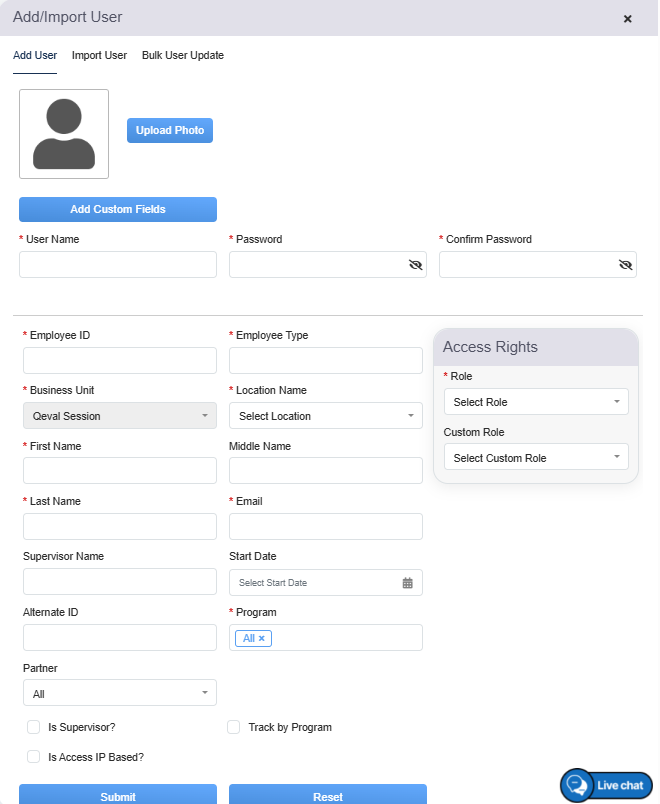Go to the Bulk User Update tab

[x=183, y=56]
